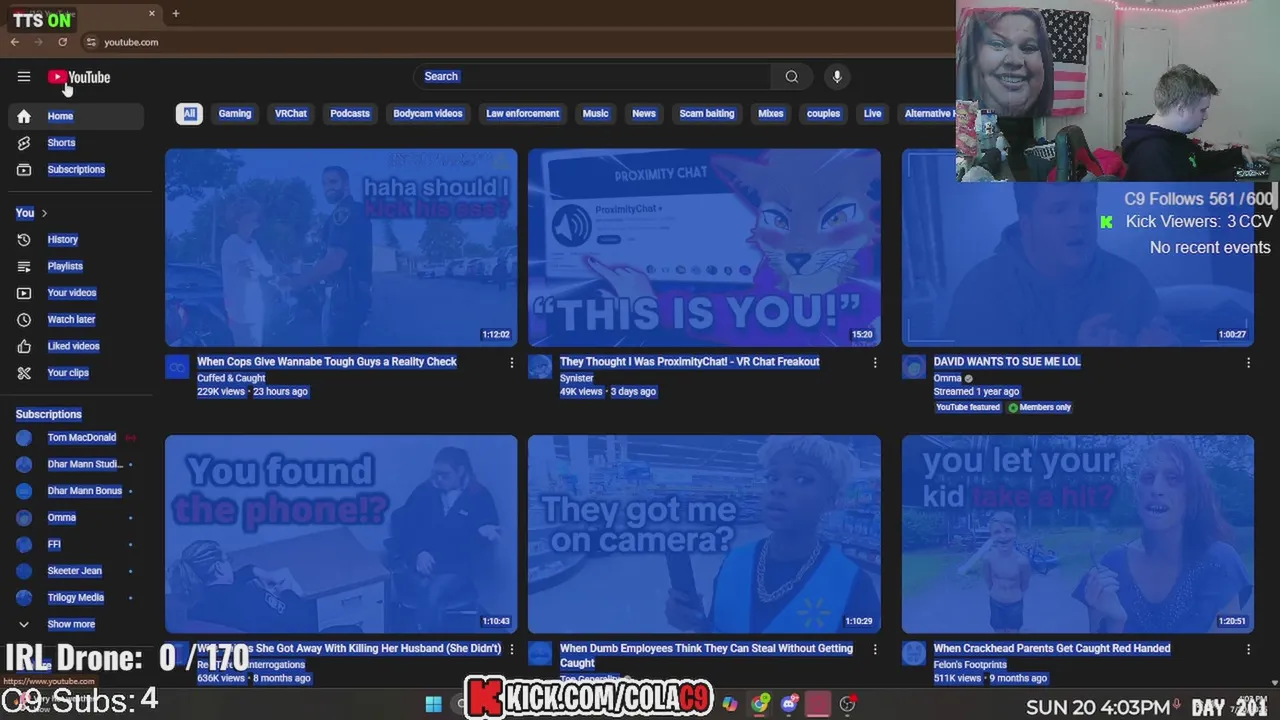
Task: Click Chrome icon in taskbar
Action: pyautogui.click(x=761, y=704)
